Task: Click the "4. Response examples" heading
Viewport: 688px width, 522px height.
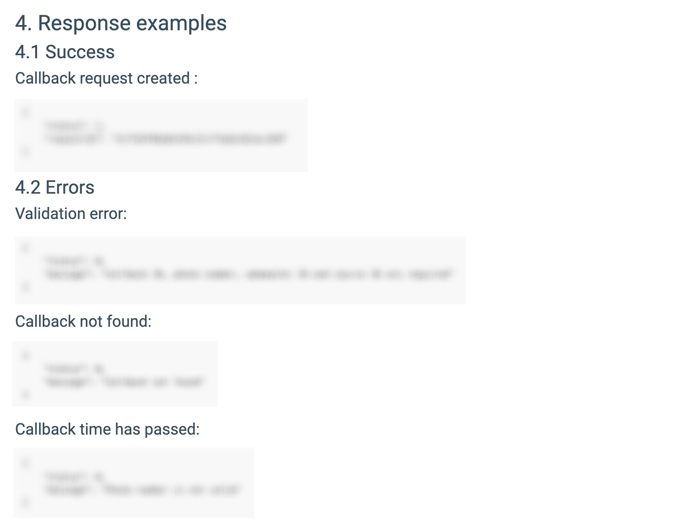Action: pos(121,23)
